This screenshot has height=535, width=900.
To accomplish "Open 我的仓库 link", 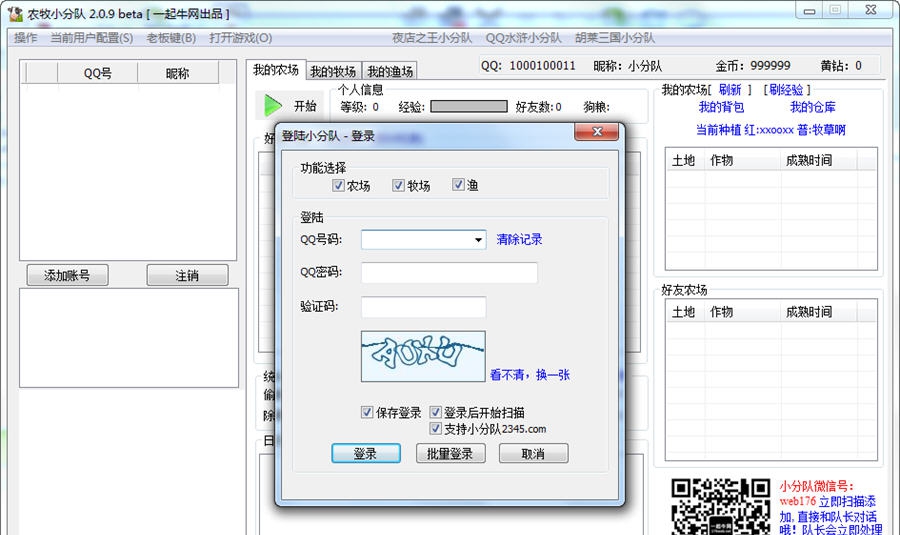I will coord(813,107).
